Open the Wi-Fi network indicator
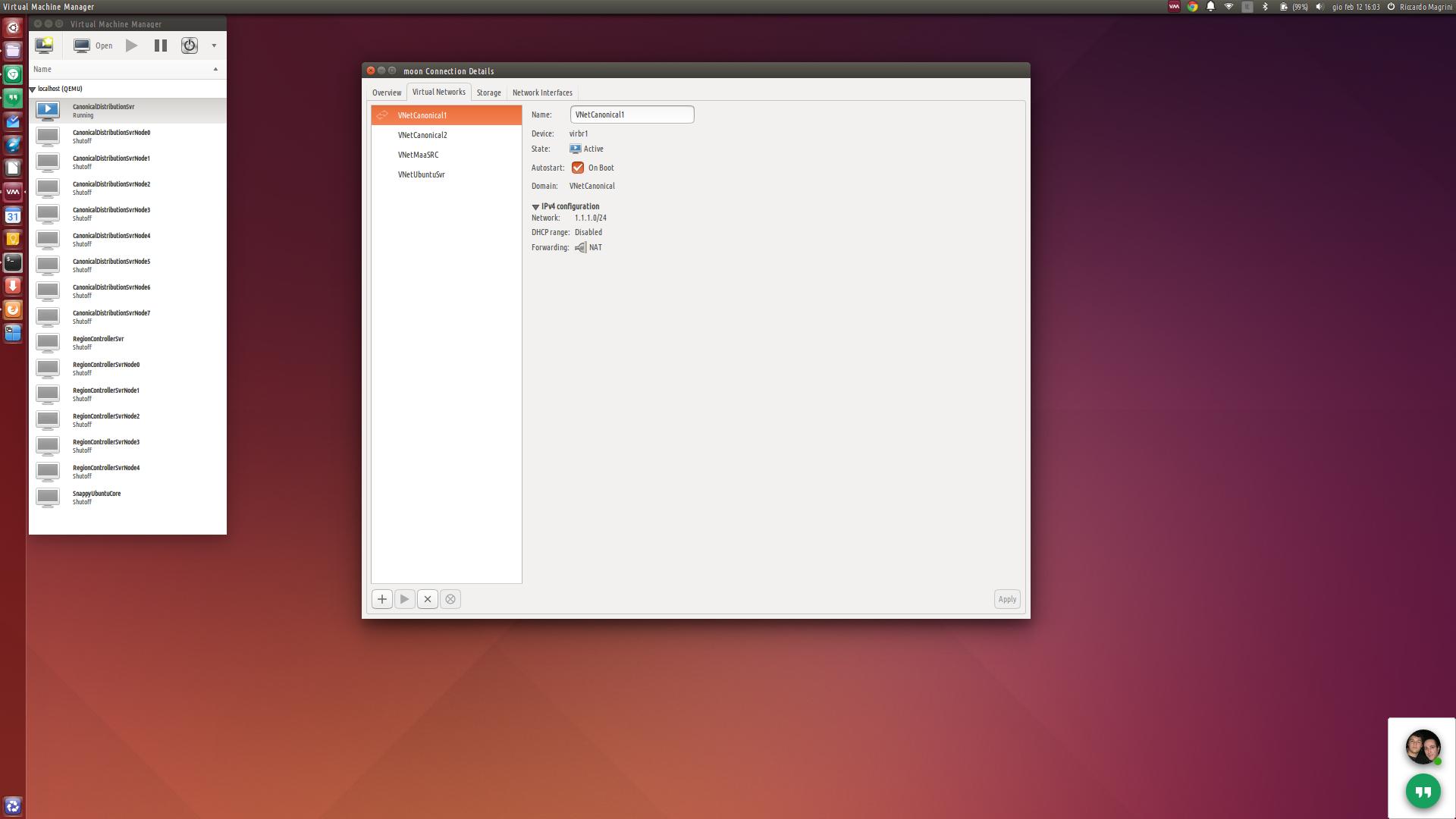Screen dimensions: 1456x819 [x=1228, y=7]
